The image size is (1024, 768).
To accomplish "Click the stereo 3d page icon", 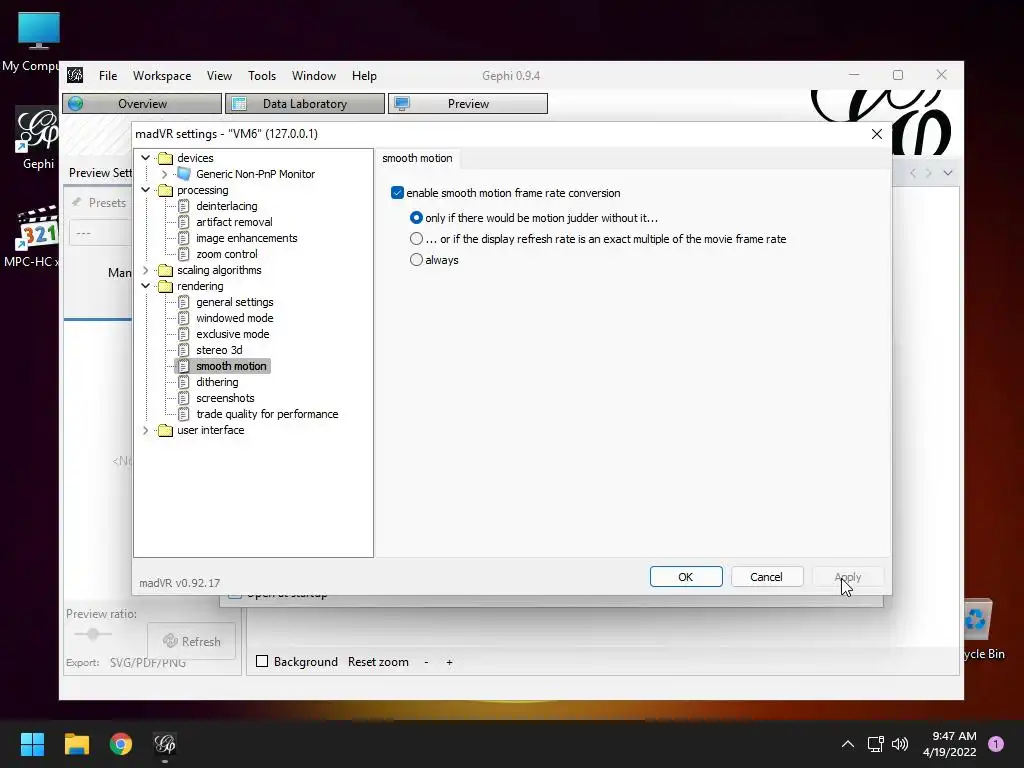I will pos(184,350).
